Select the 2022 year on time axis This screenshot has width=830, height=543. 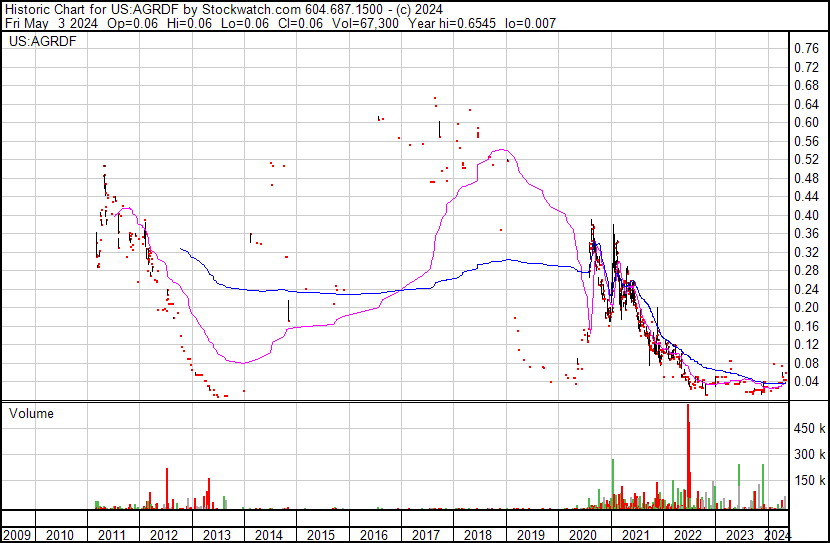688,536
